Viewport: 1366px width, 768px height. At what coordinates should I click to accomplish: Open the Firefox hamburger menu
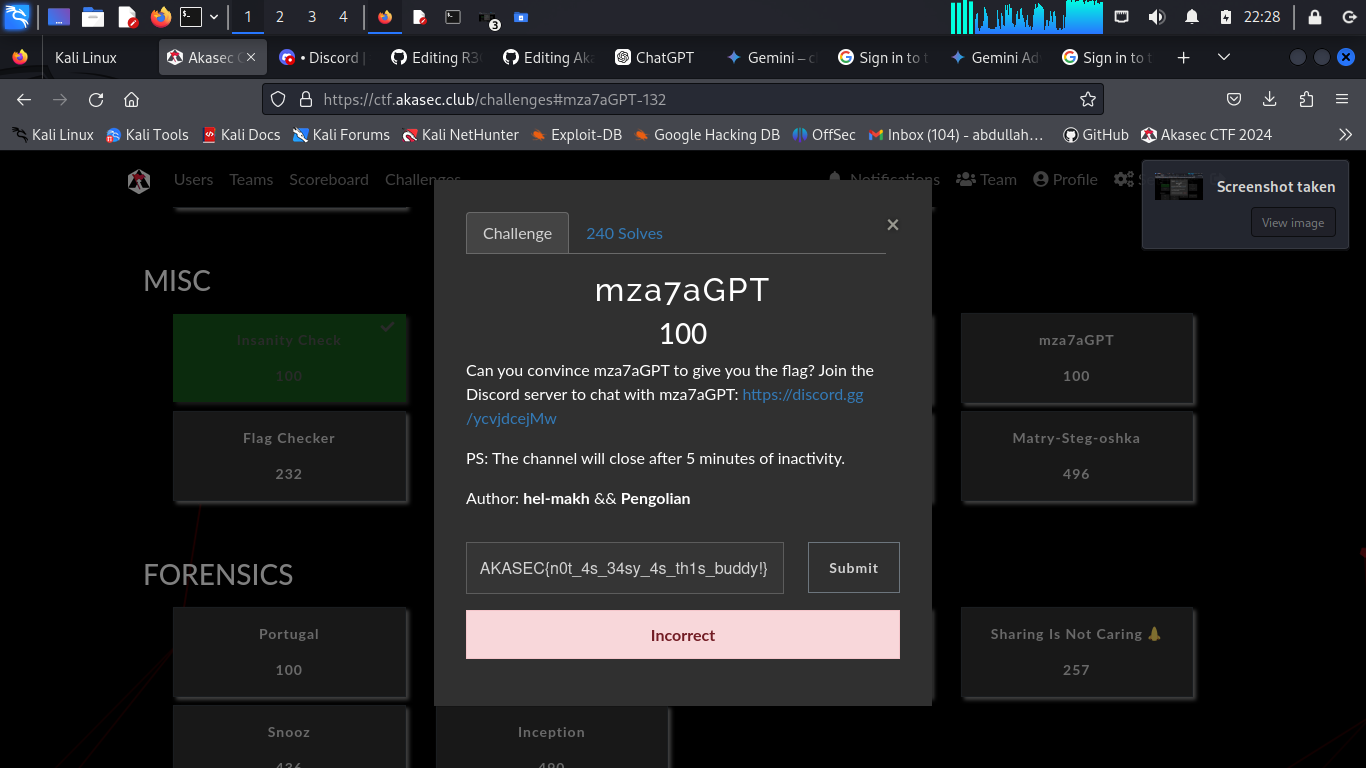pos(1342,99)
